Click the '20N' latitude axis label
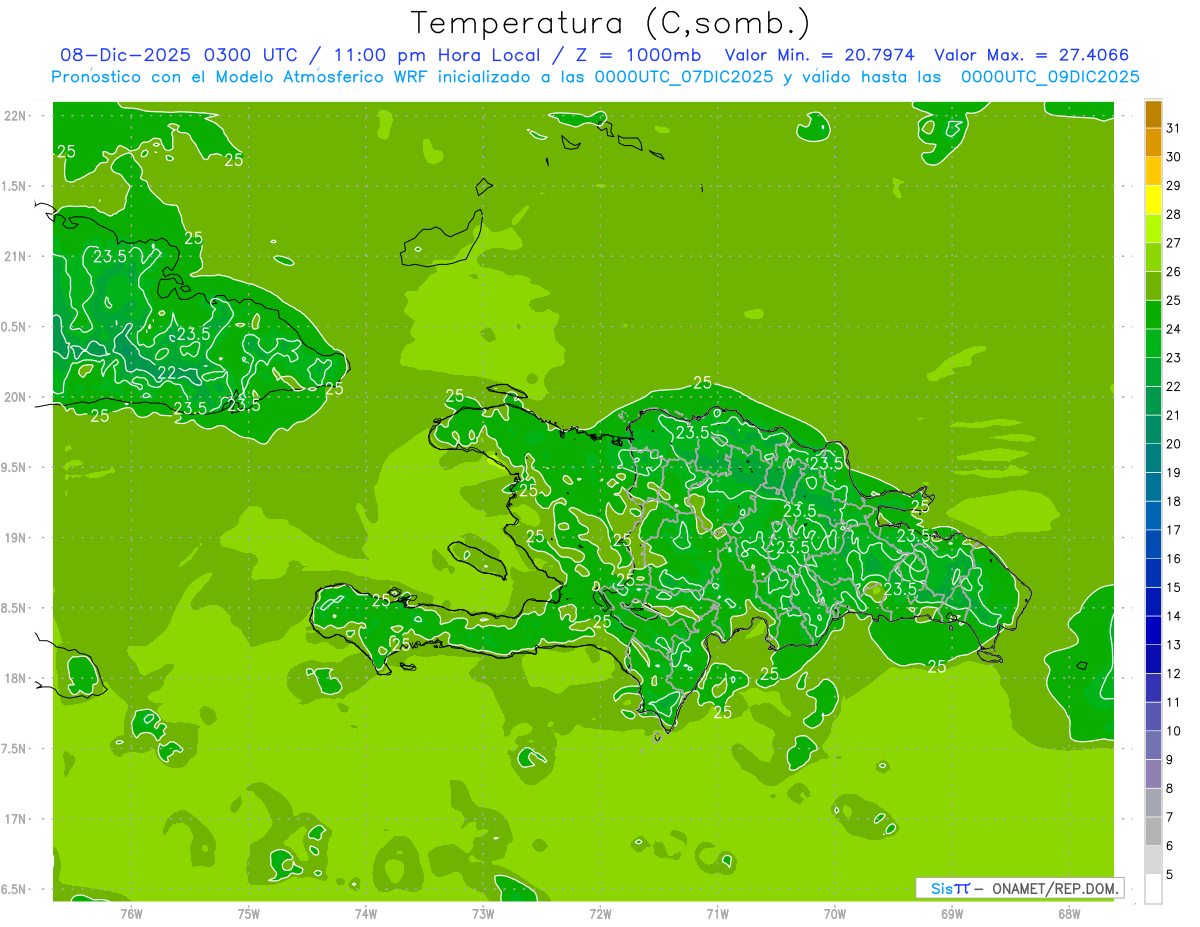Screen dimensions: 1200x927 point(15,397)
